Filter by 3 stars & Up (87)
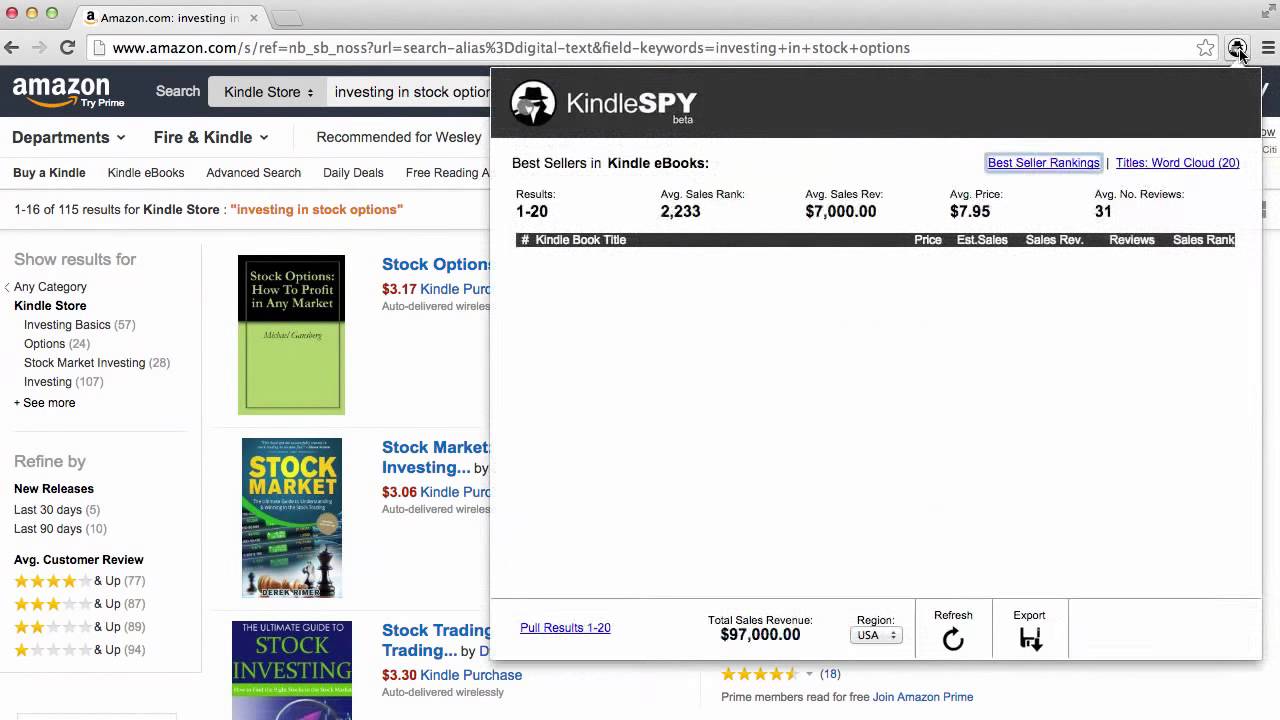The image size is (1280, 720). coord(79,604)
